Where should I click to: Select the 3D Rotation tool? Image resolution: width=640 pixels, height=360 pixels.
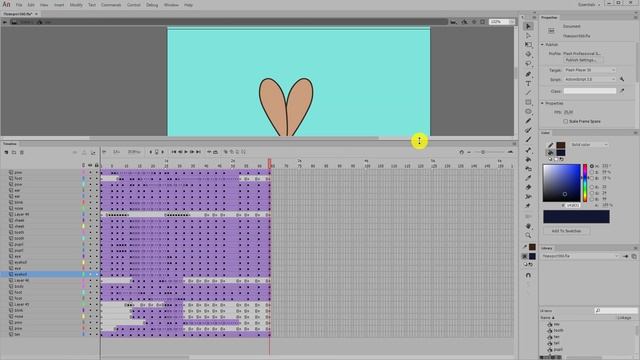point(528,54)
